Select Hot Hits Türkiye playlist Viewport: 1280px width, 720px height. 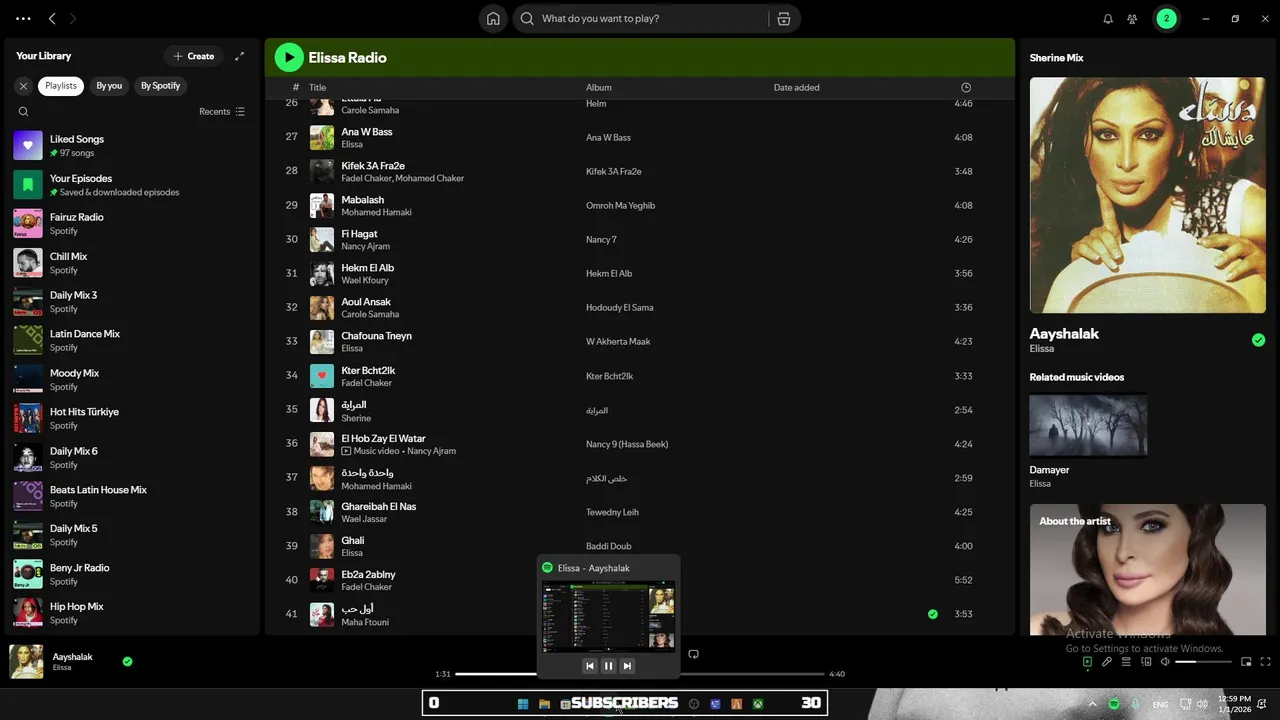pos(130,418)
